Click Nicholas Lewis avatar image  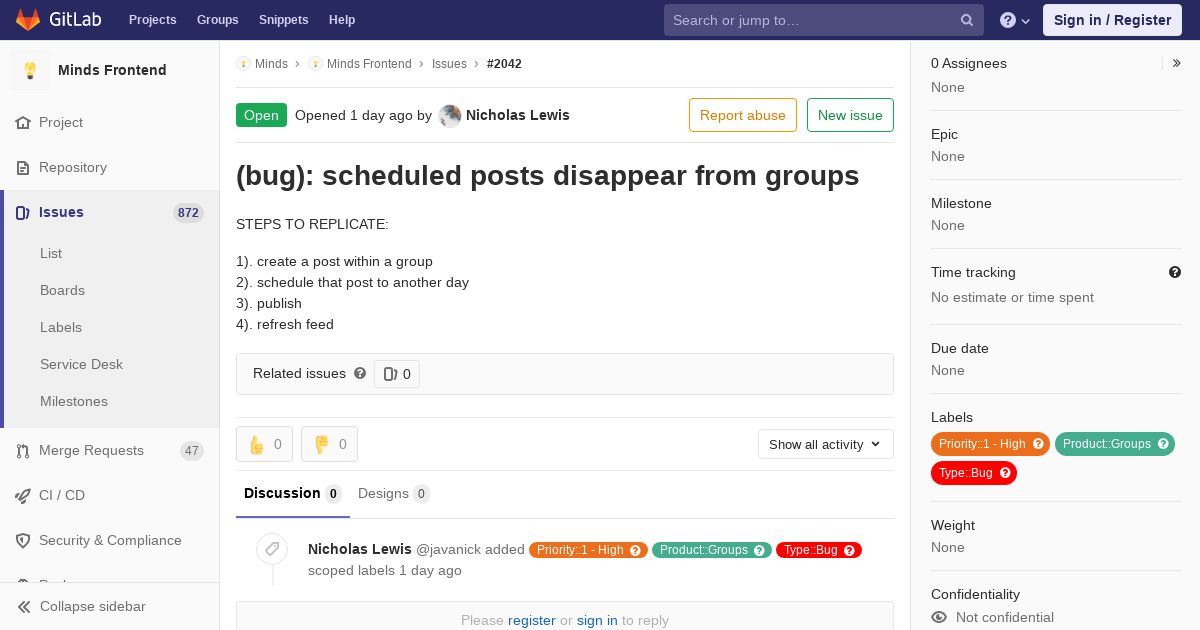tap(450, 115)
